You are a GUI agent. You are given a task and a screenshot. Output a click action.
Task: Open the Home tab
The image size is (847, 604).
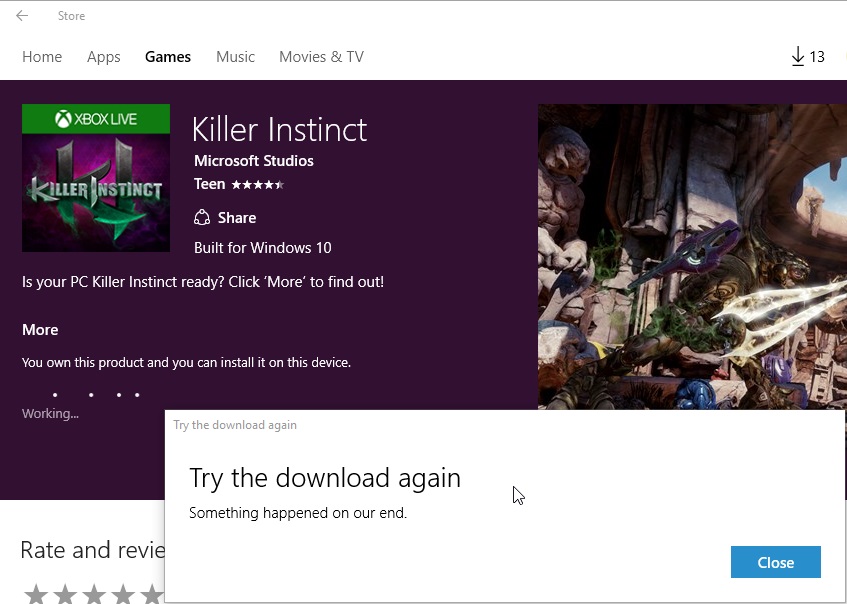click(42, 57)
